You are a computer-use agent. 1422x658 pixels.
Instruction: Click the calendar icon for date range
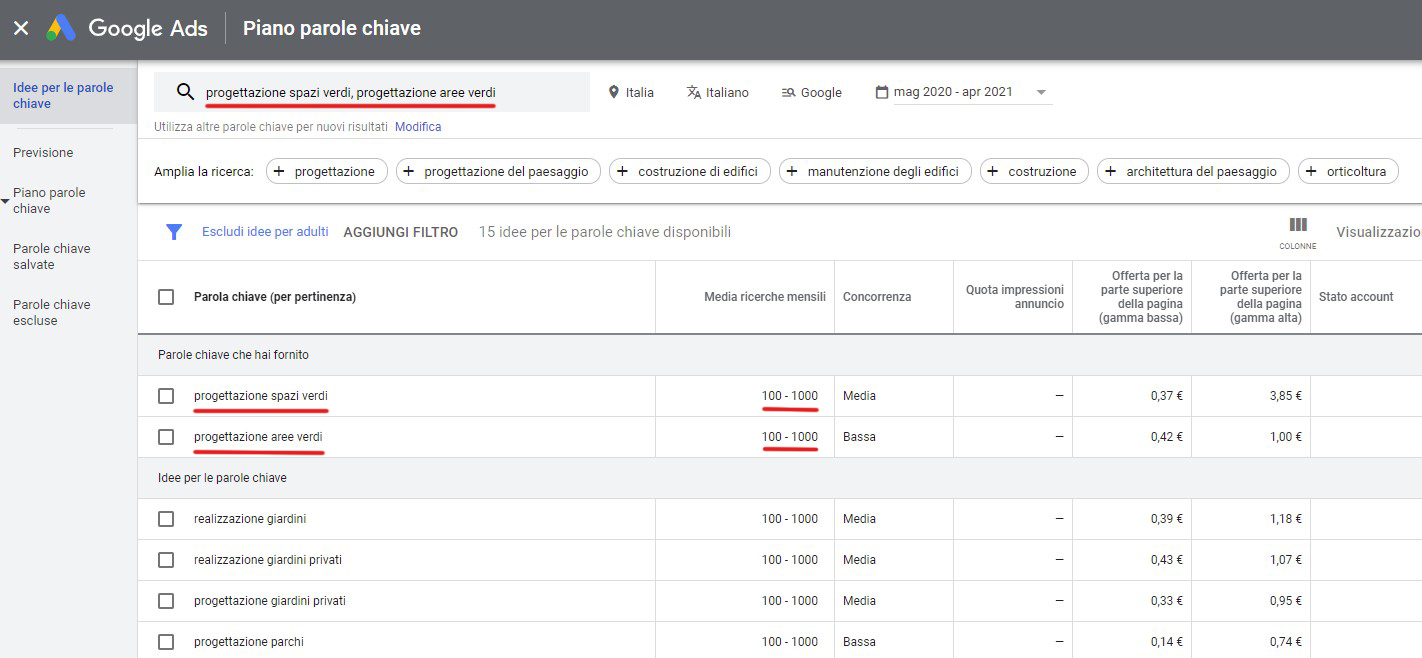pyautogui.click(x=881, y=92)
